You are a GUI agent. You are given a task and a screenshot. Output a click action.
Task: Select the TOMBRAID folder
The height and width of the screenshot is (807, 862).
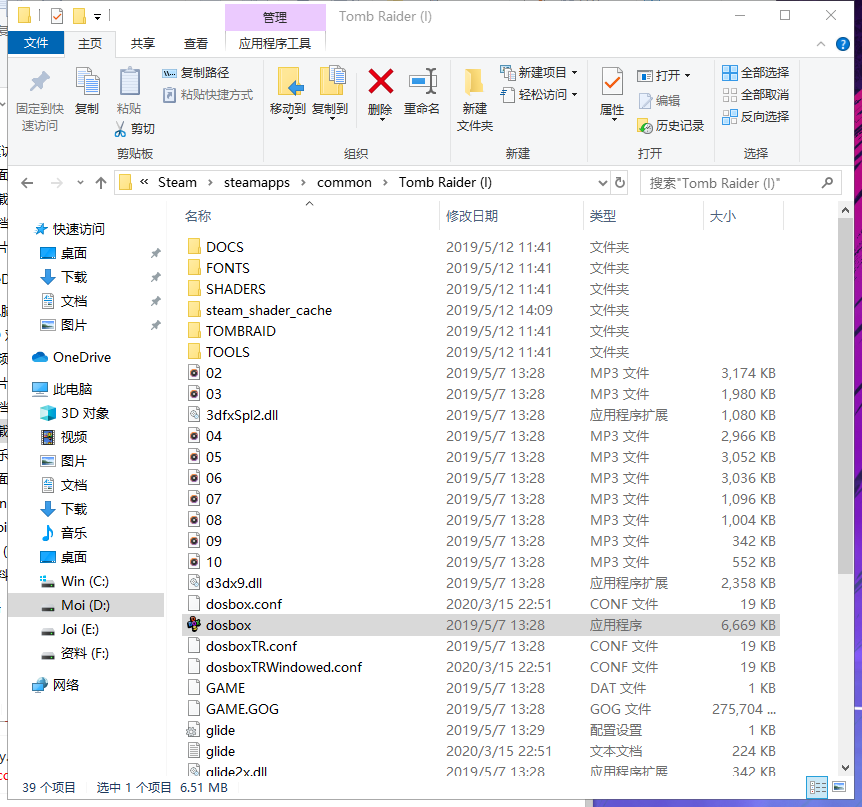point(241,331)
